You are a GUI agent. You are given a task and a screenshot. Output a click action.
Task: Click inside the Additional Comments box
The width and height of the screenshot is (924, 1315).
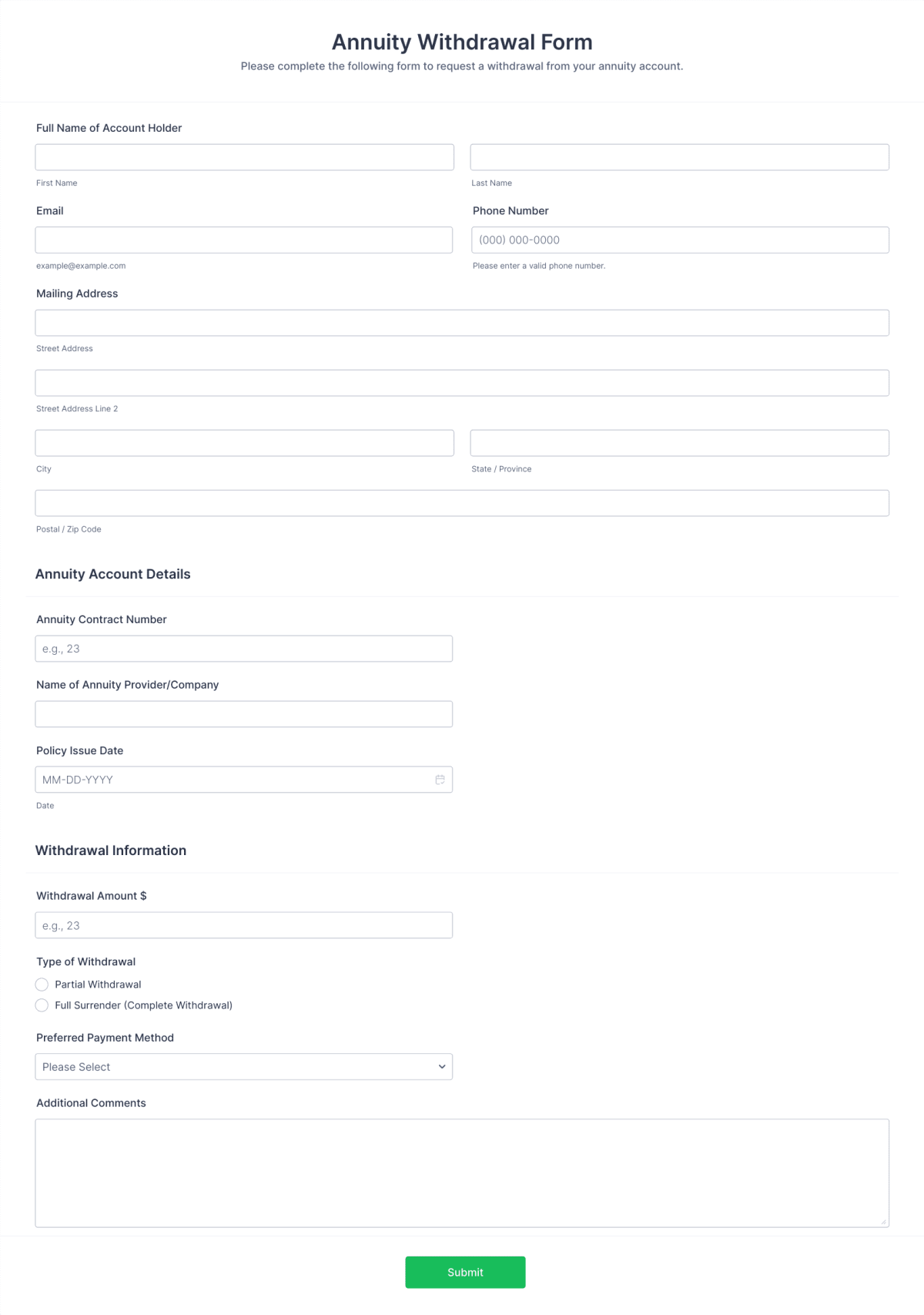(461, 1171)
